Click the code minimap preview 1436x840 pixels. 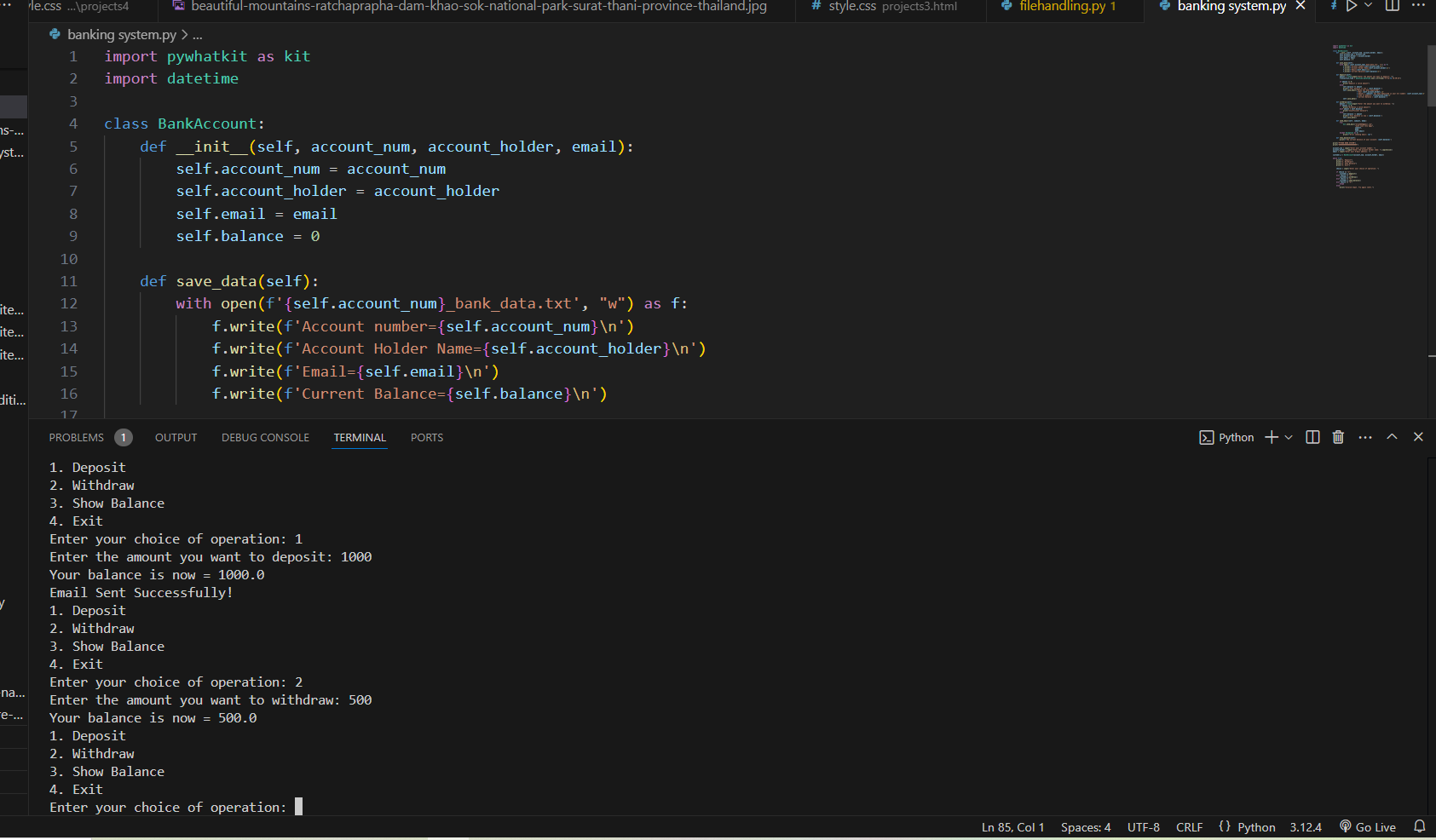coord(1376,116)
